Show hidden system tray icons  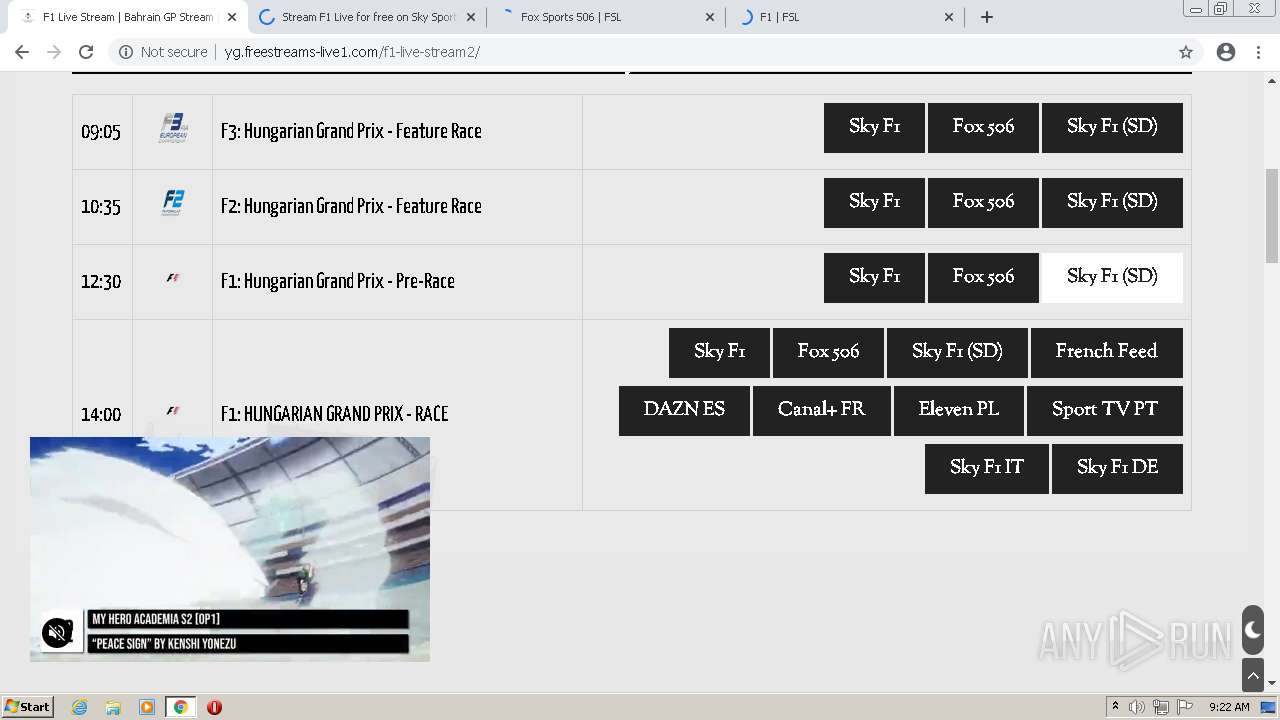tap(1115, 707)
